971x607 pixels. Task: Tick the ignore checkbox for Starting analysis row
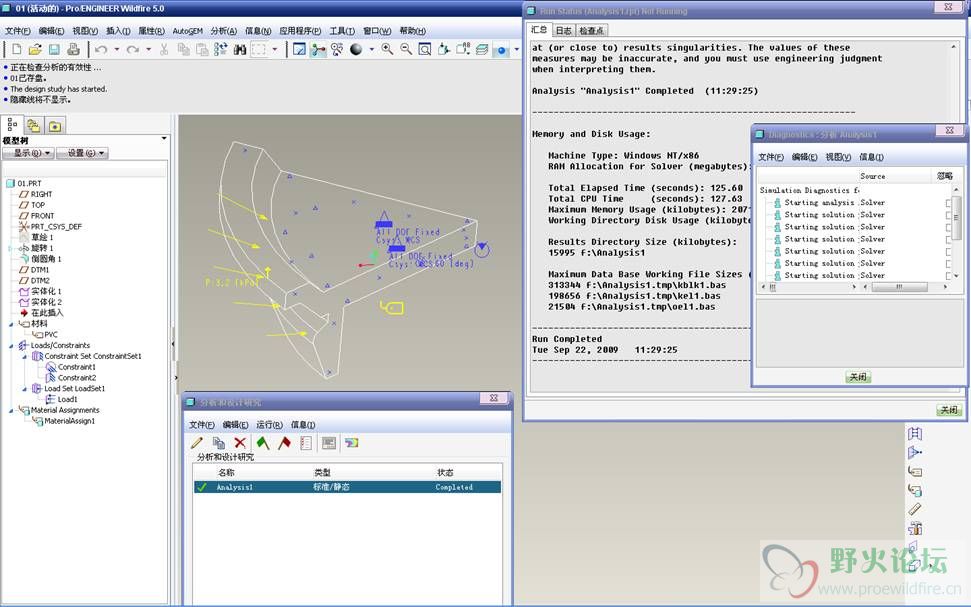point(948,203)
